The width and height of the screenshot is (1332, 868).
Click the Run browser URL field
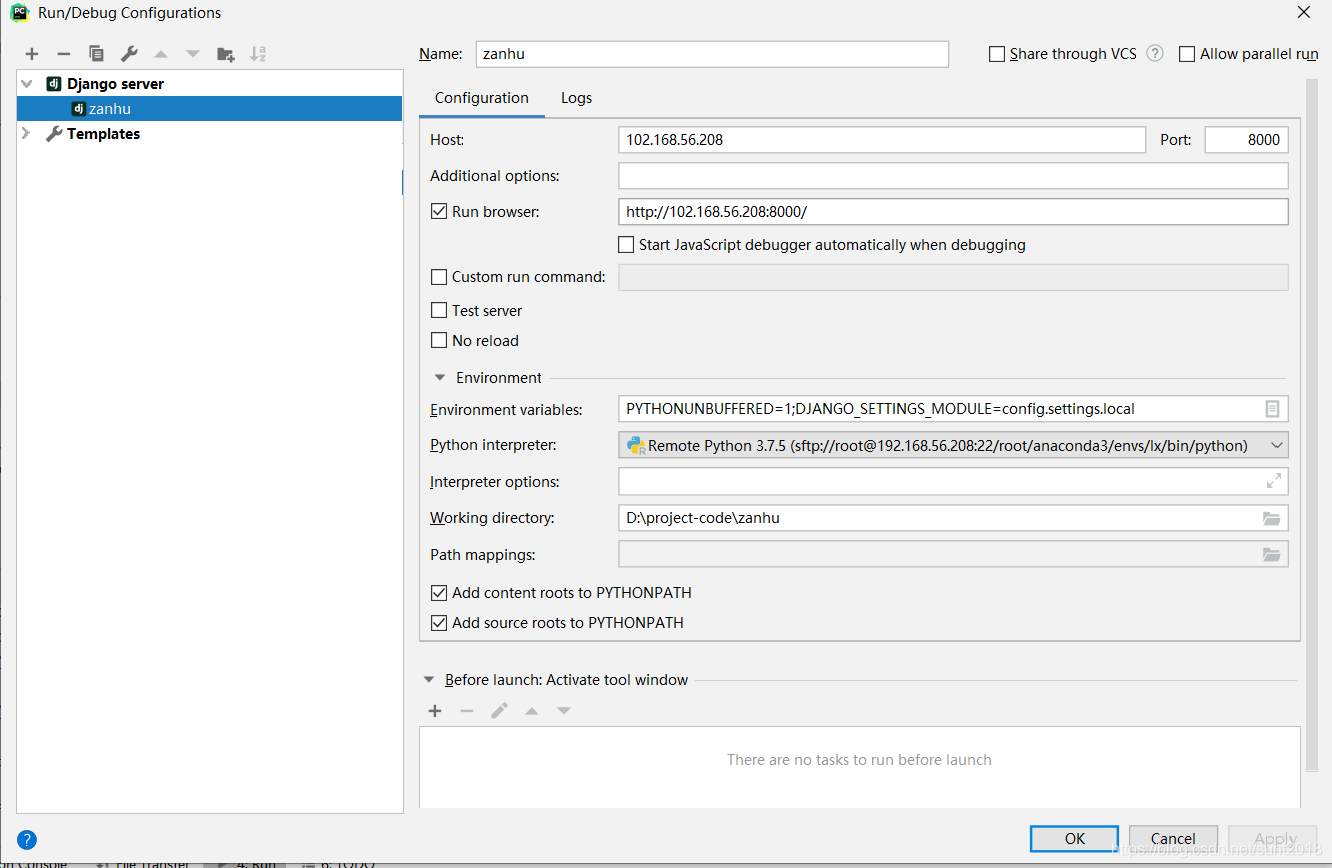pos(953,212)
